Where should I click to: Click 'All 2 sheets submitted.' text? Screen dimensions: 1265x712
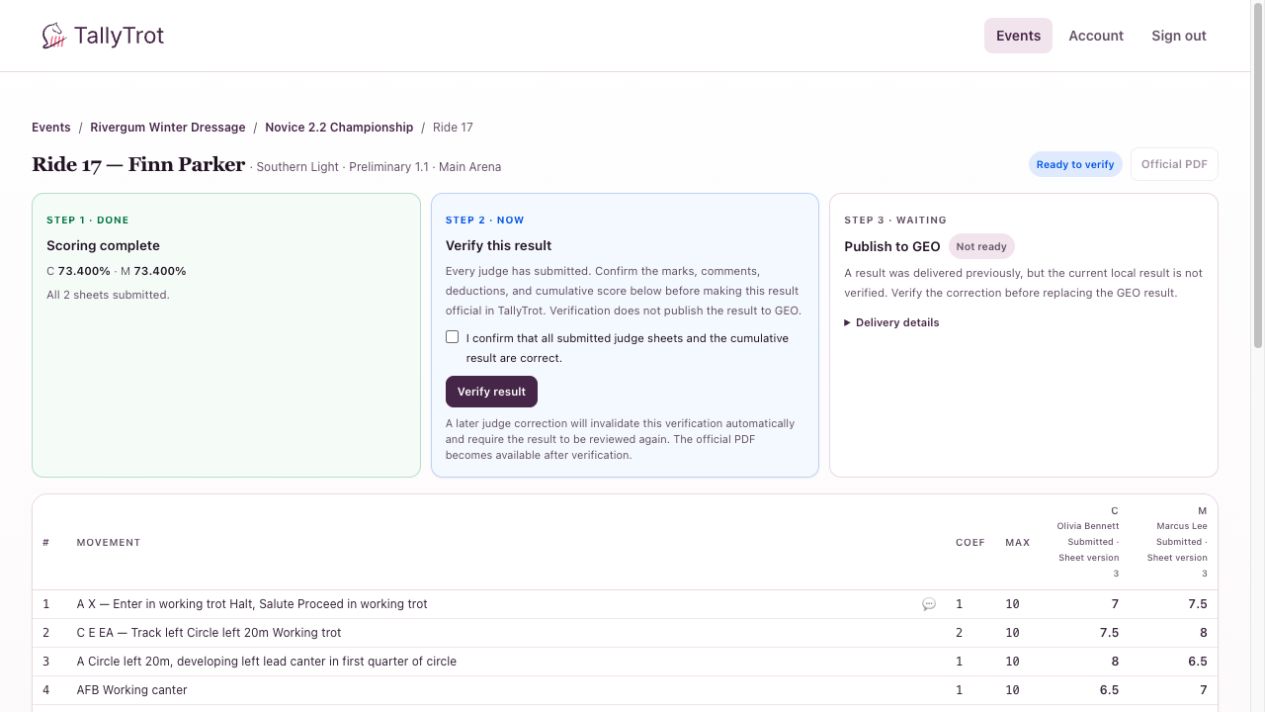tap(108, 295)
